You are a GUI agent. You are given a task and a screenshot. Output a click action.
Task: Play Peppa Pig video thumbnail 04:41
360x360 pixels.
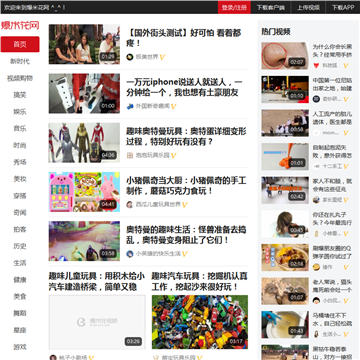(84, 192)
